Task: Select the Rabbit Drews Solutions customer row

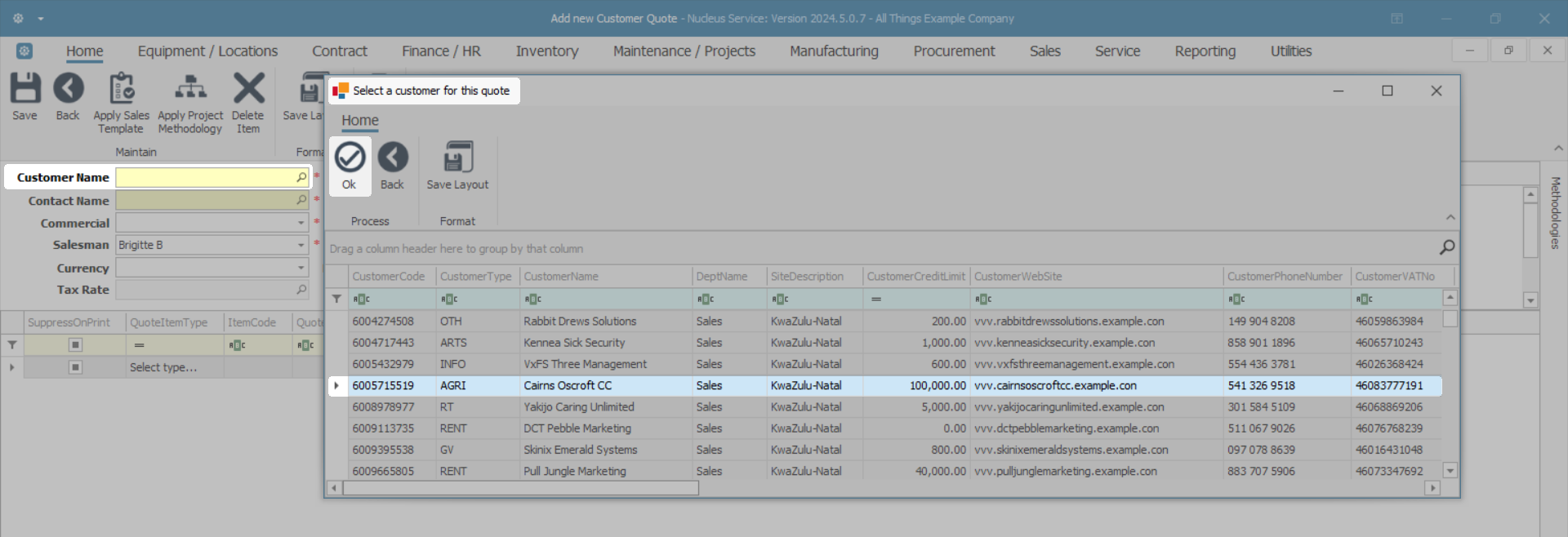Action: 579,322
